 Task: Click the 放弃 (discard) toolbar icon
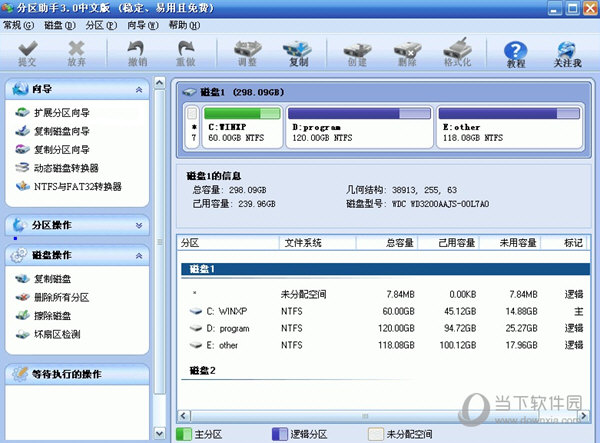coord(76,54)
